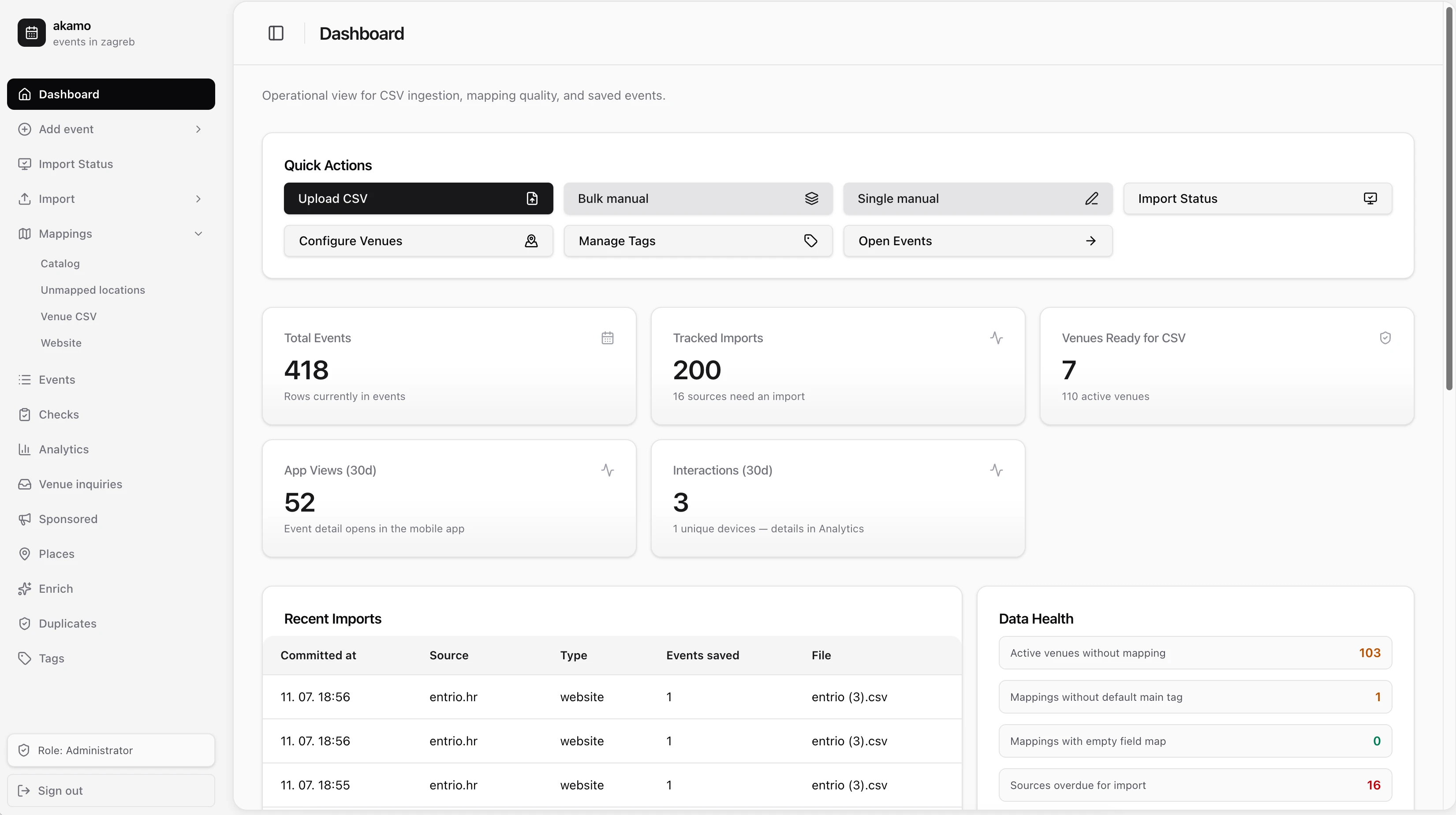The image size is (1456, 815).
Task: Click the Enrich sparkles icon
Action: click(24, 588)
